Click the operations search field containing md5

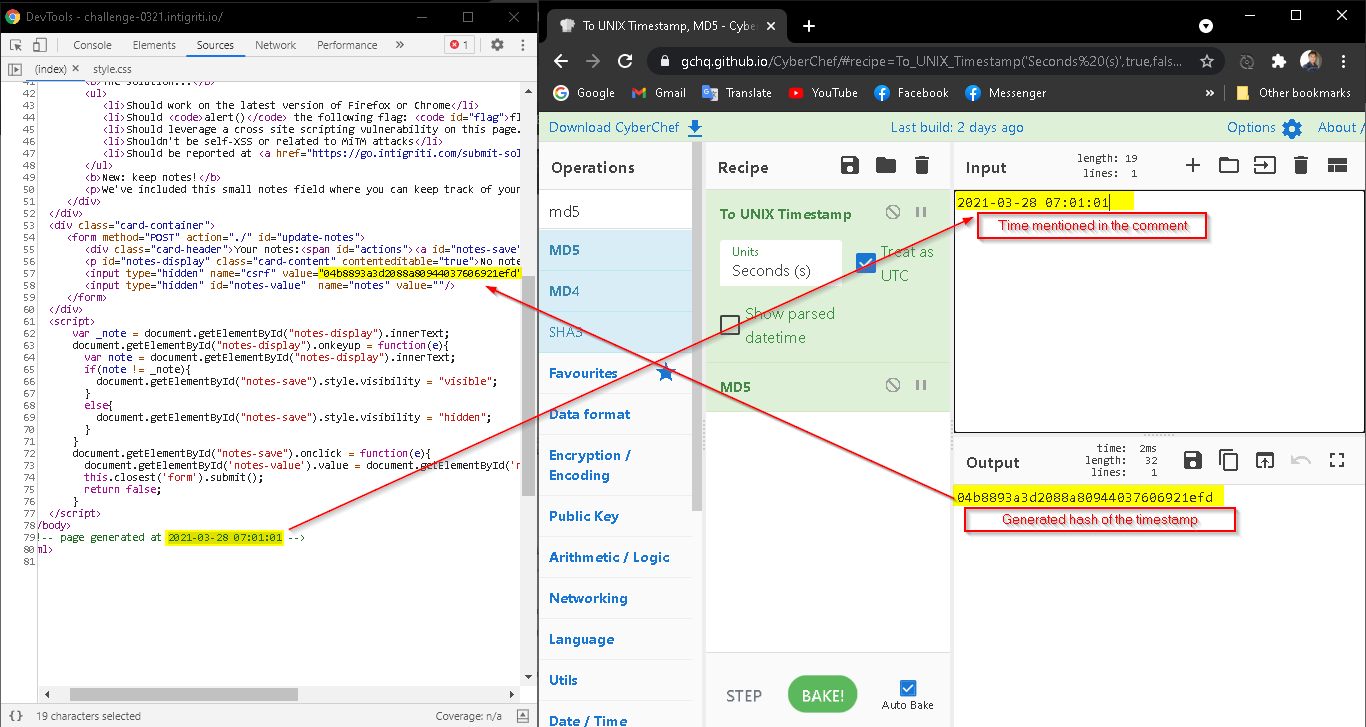pyautogui.click(x=620, y=212)
